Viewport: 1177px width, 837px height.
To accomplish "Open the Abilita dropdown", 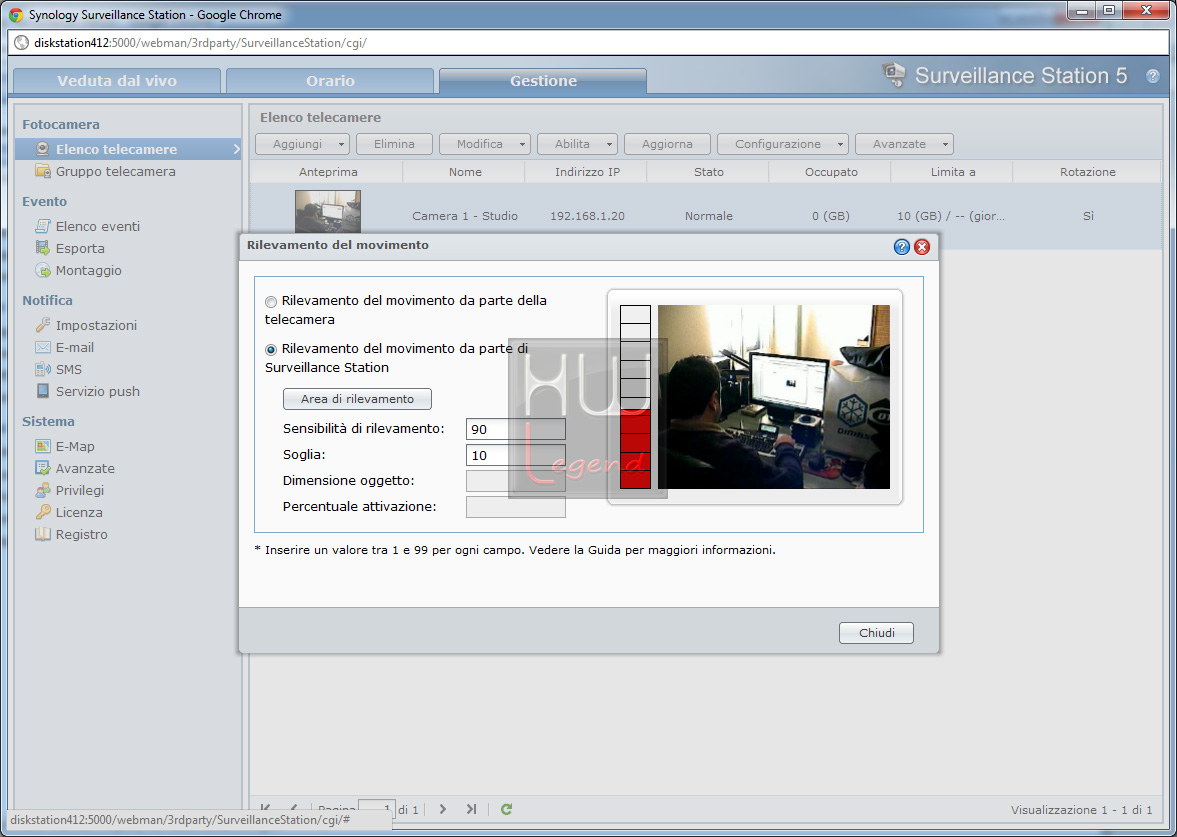I will click(x=577, y=144).
